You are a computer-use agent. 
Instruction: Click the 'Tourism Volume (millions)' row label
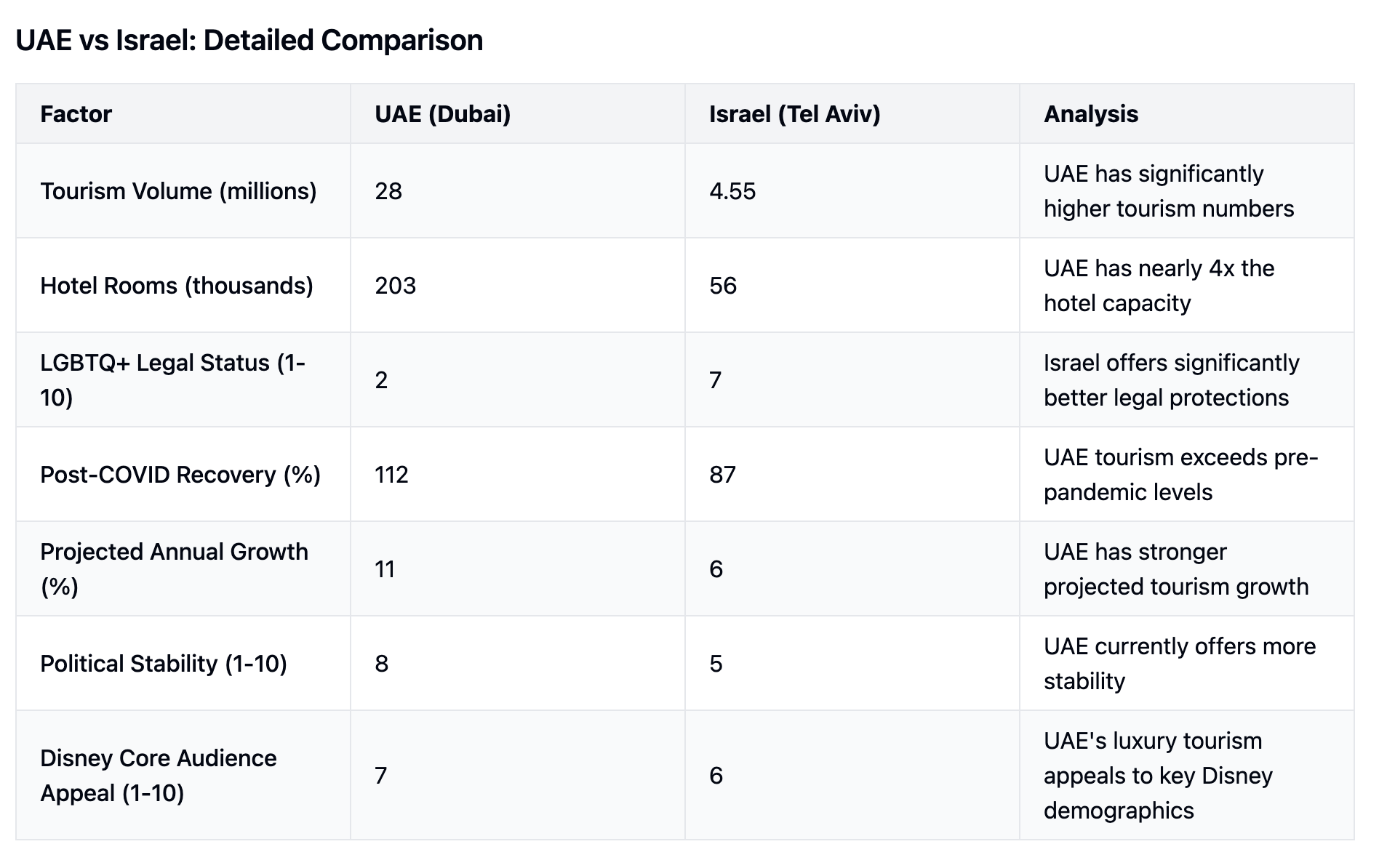point(178,191)
